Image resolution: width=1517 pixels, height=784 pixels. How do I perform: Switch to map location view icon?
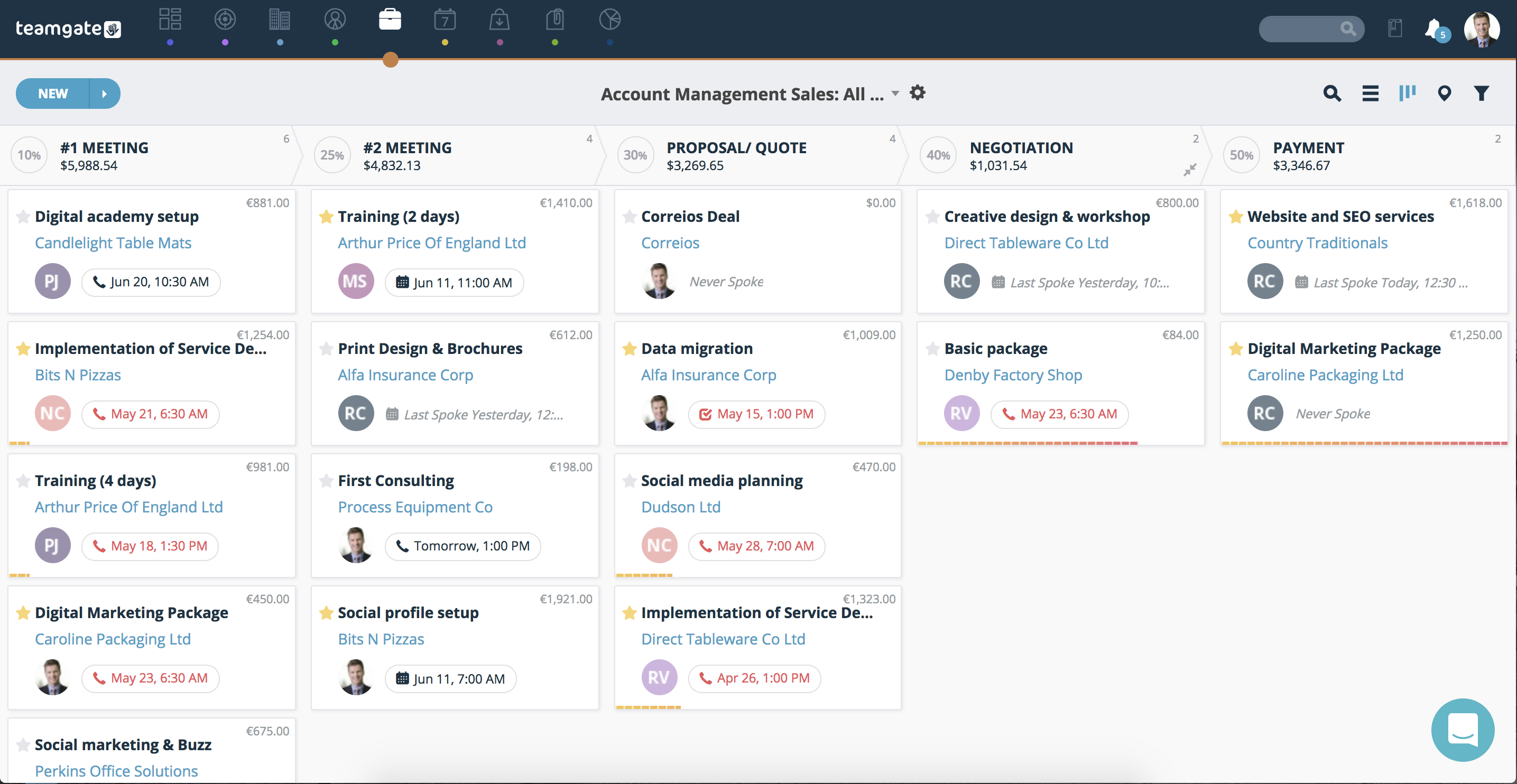[1444, 94]
